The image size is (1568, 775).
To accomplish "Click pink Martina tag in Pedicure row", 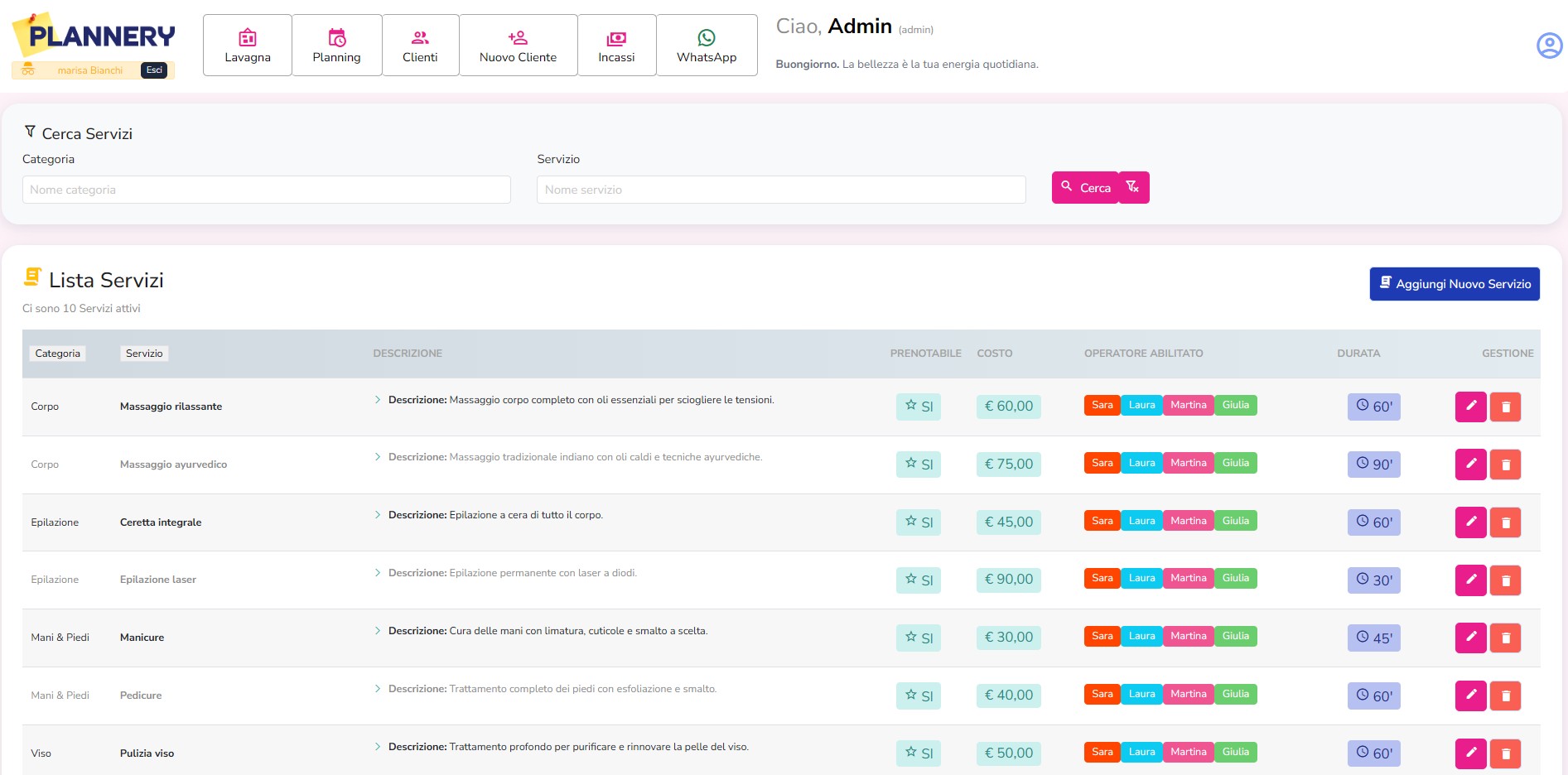I will (1189, 694).
